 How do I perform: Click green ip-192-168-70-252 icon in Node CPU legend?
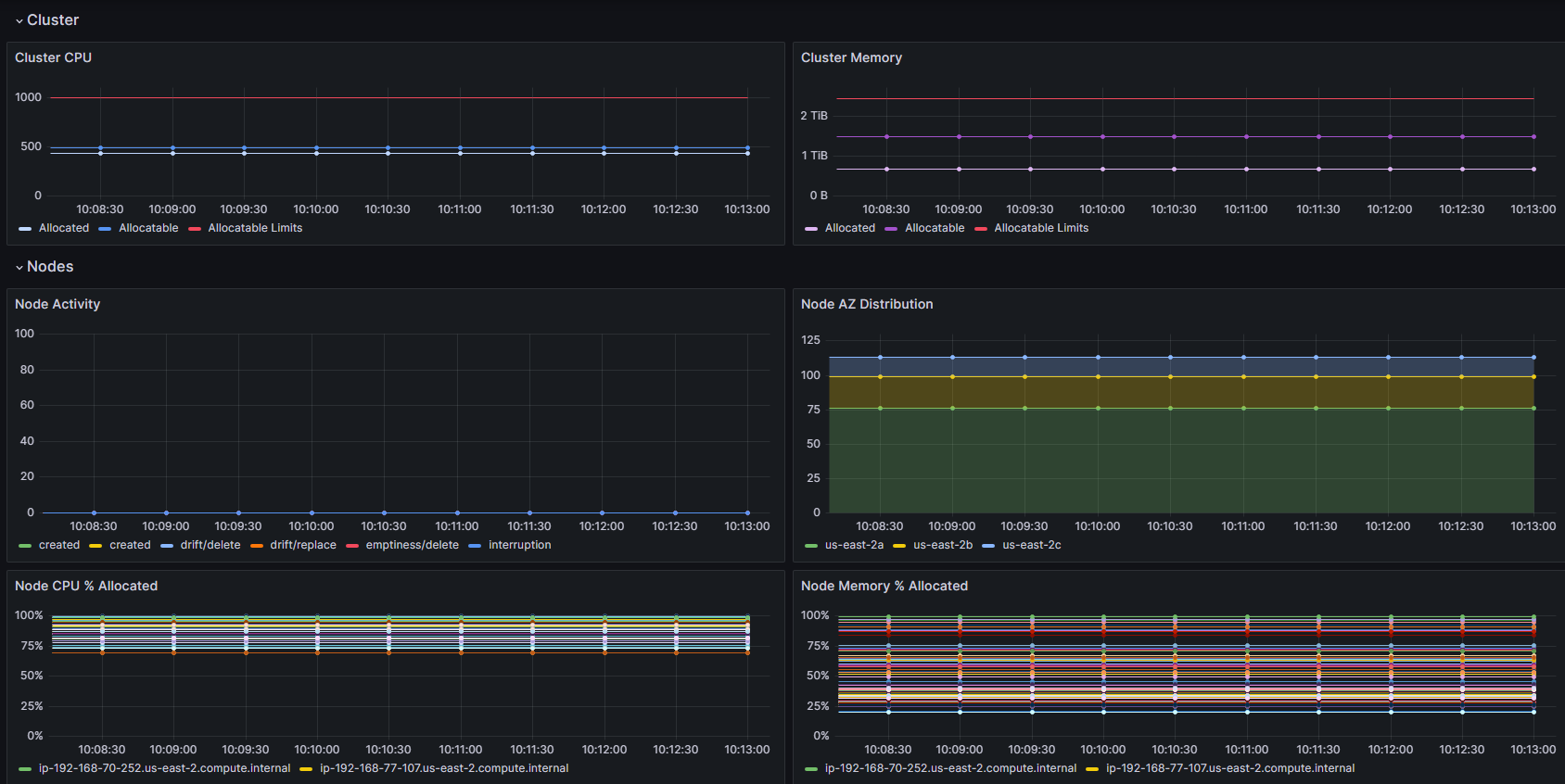25,769
